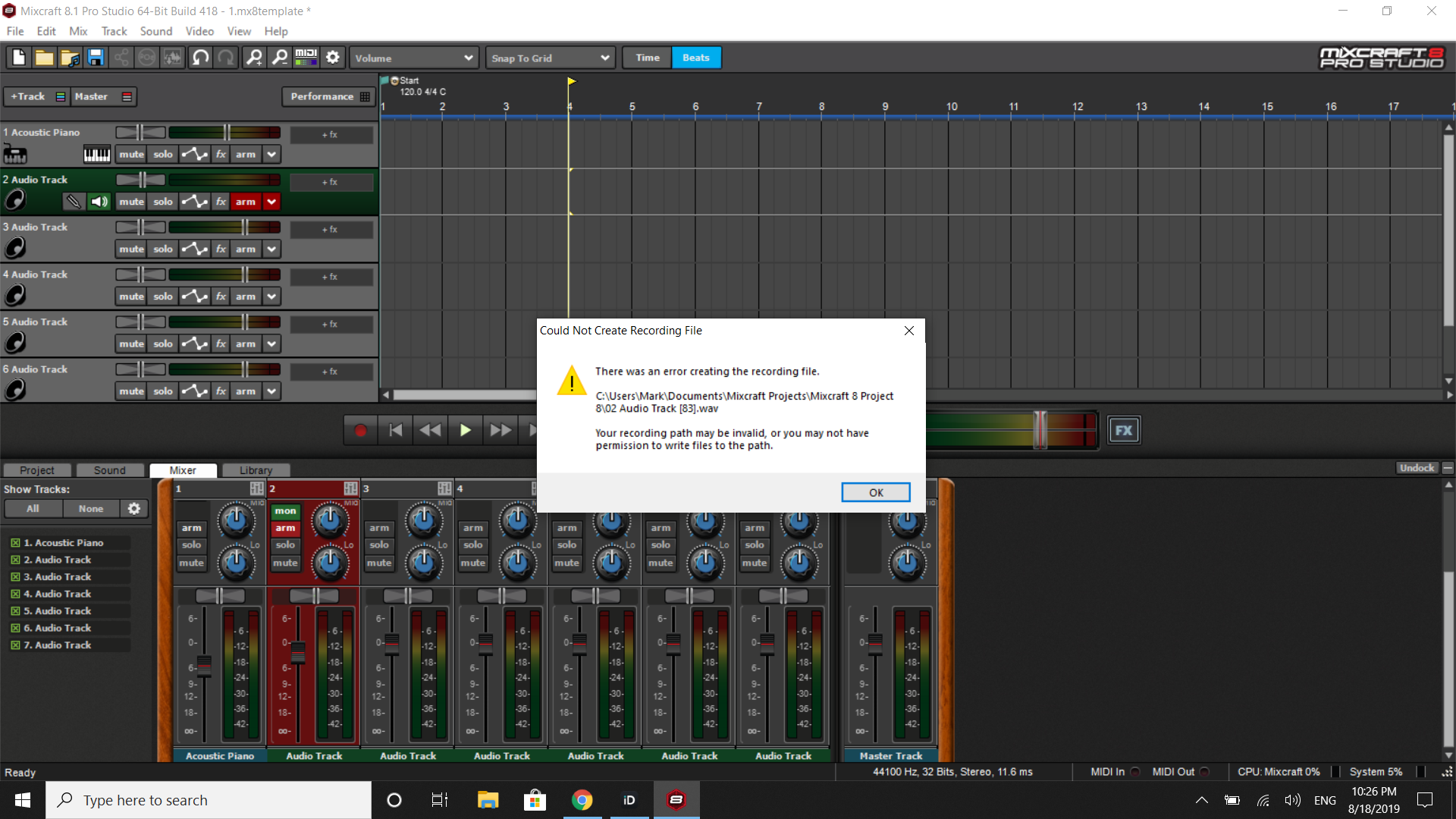Click the guitar tuner icon on track 2
1456x819 pixels.
click(74, 202)
